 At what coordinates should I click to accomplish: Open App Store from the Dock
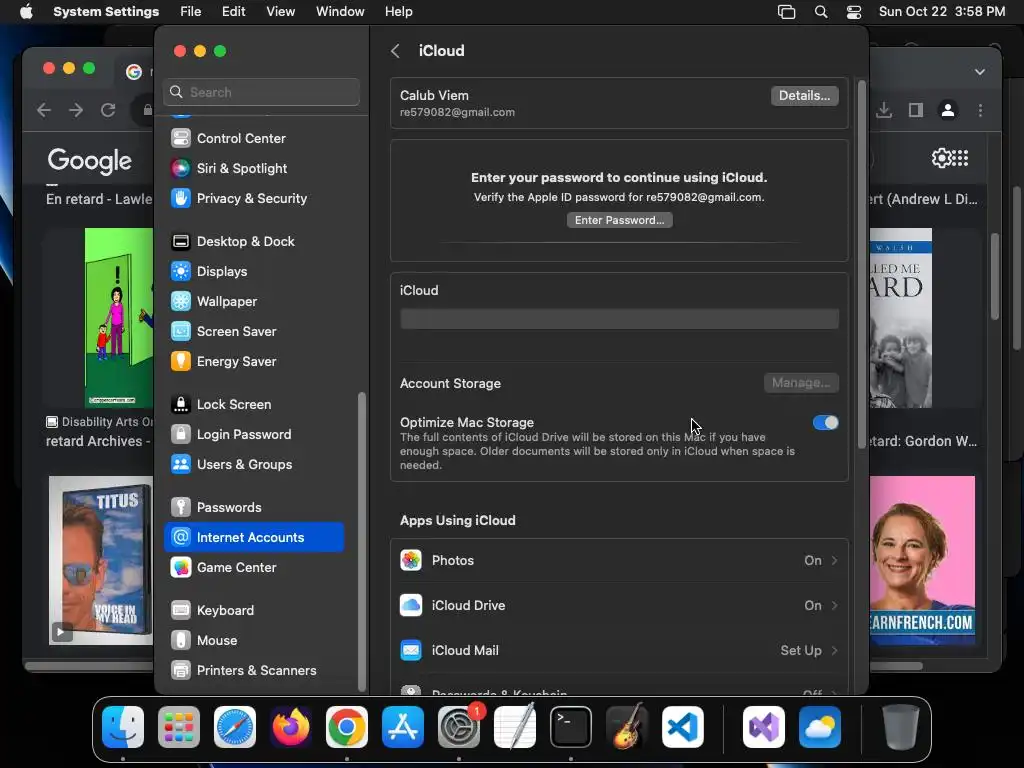[x=403, y=727]
